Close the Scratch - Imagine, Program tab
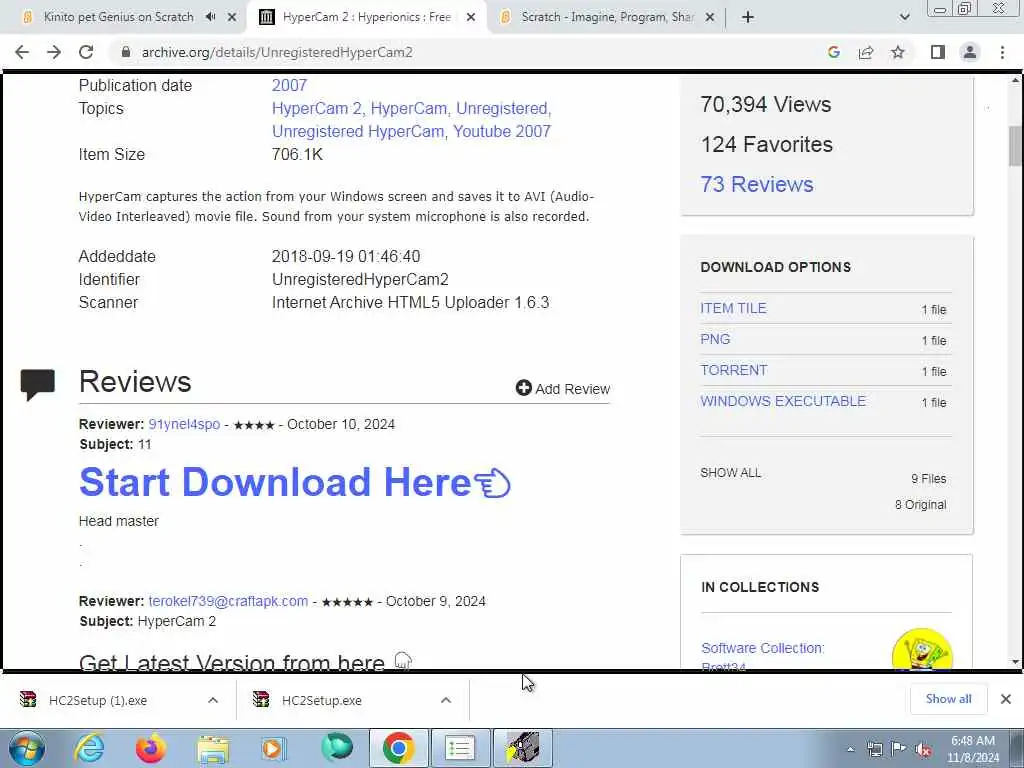 pyautogui.click(x=711, y=18)
